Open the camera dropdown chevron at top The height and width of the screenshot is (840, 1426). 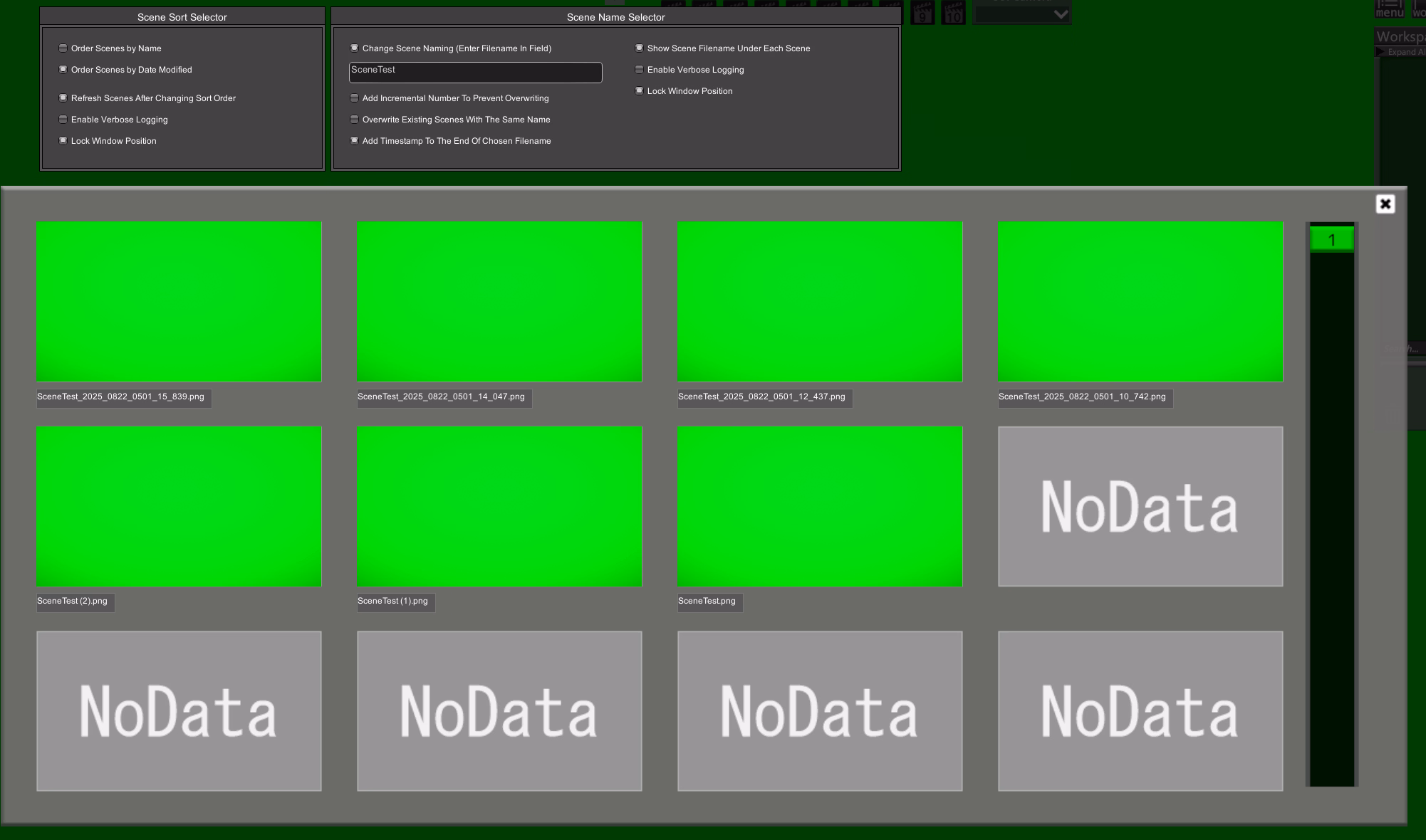click(1060, 14)
